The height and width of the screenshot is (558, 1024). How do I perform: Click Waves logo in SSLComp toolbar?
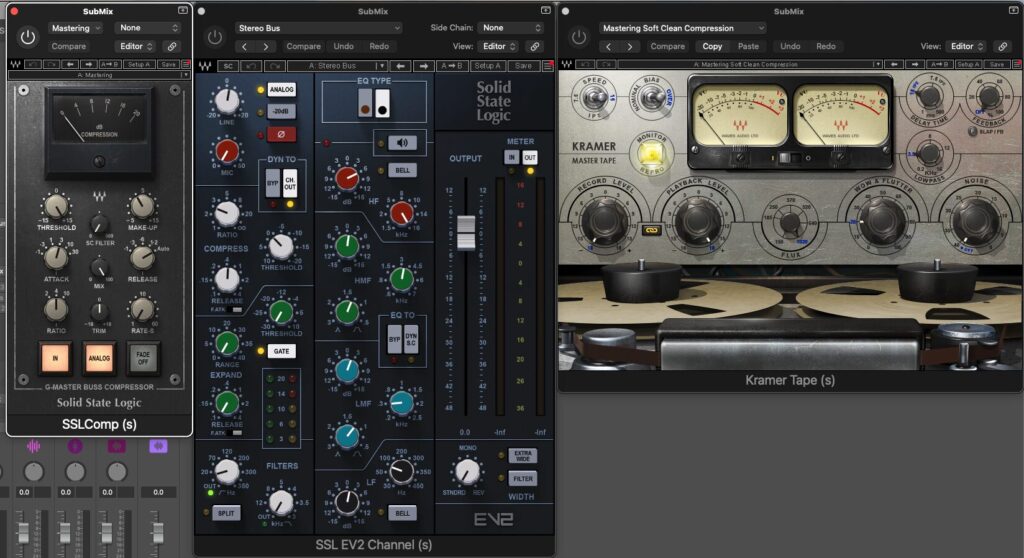click(x=16, y=65)
